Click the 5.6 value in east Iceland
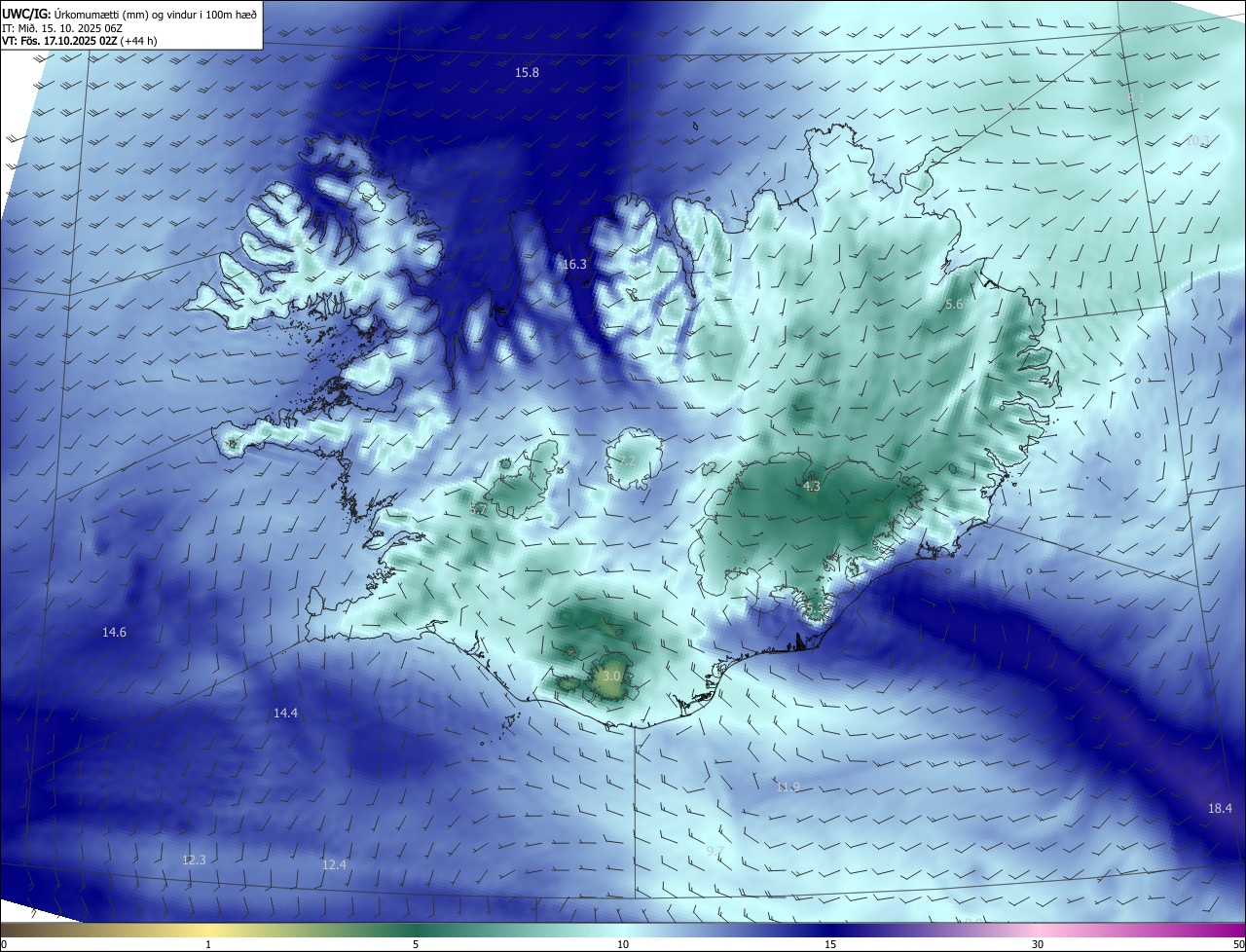Image resolution: width=1246 pixels, height=952 pixels. click(954, 305)
